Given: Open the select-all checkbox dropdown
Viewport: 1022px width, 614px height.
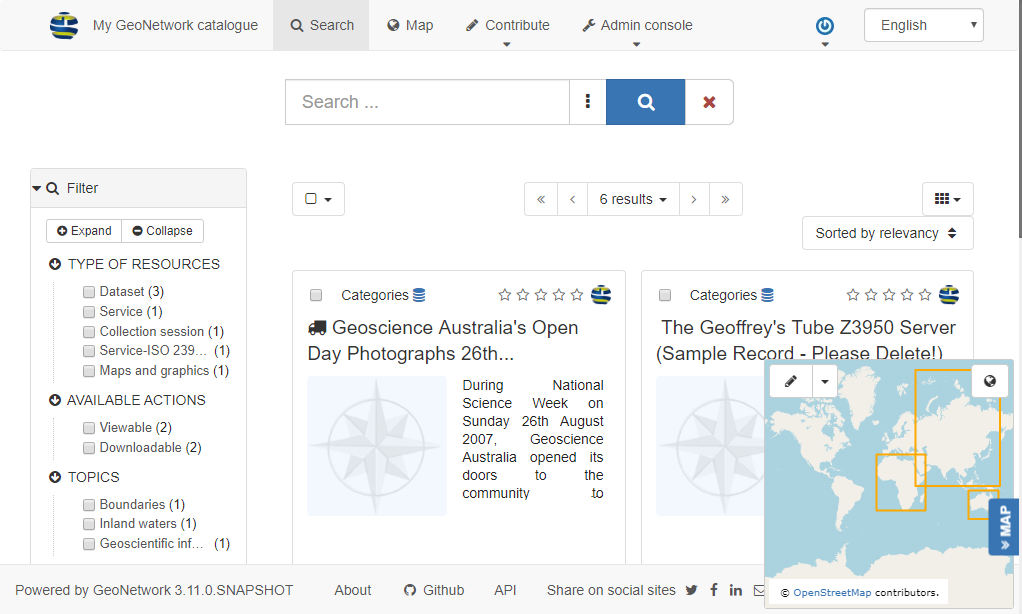Looking at the screenshot, I should coord(318,199).
